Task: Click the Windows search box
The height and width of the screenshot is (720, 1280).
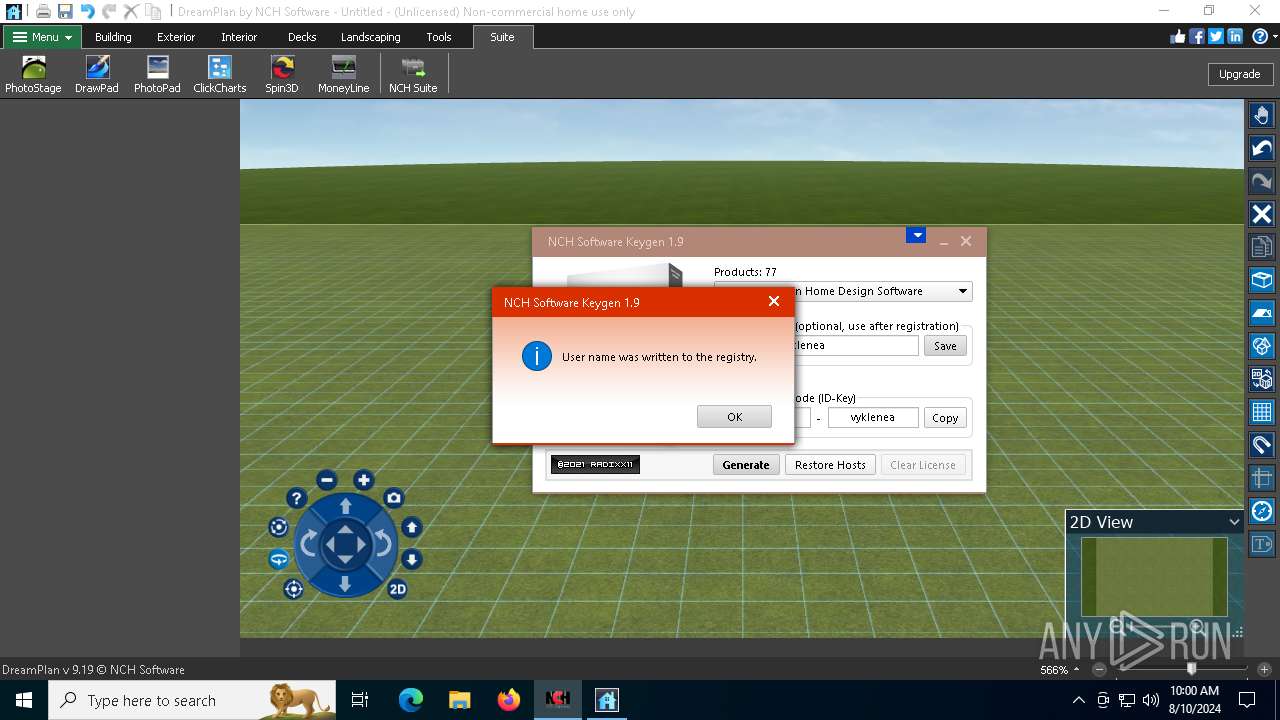Action: coord(192,700)
